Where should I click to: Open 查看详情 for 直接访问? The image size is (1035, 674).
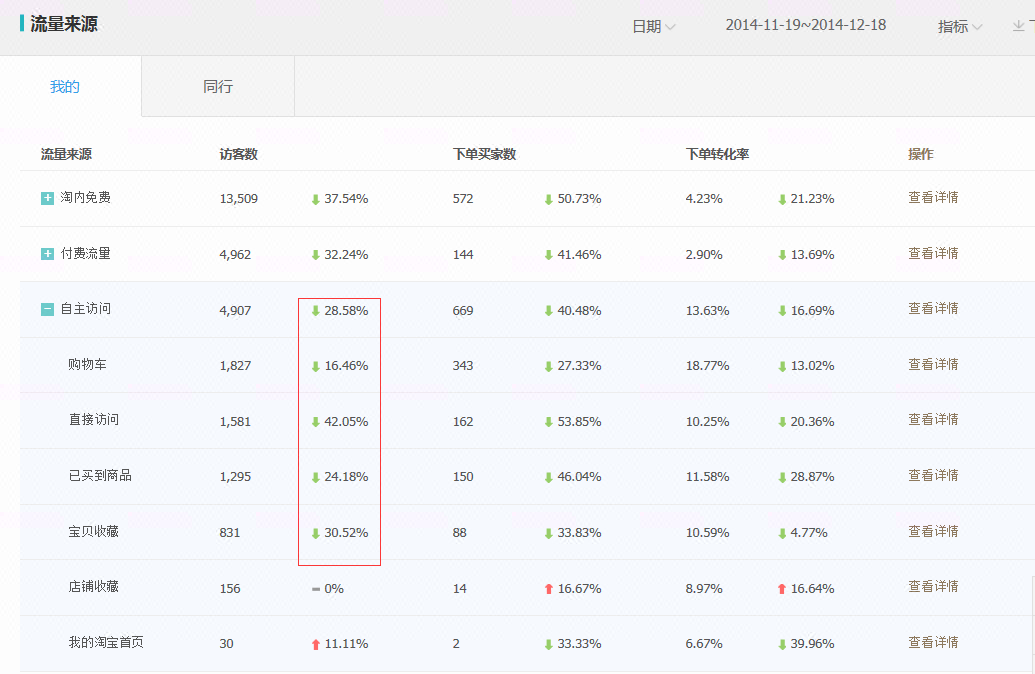933,420
